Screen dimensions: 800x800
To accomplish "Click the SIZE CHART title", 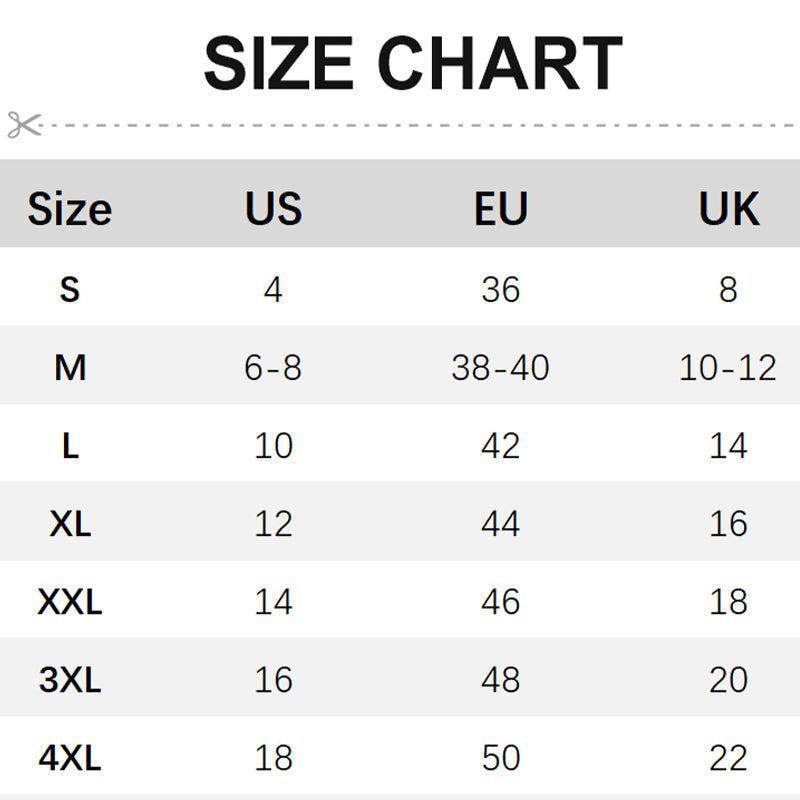I will (413, 64).
